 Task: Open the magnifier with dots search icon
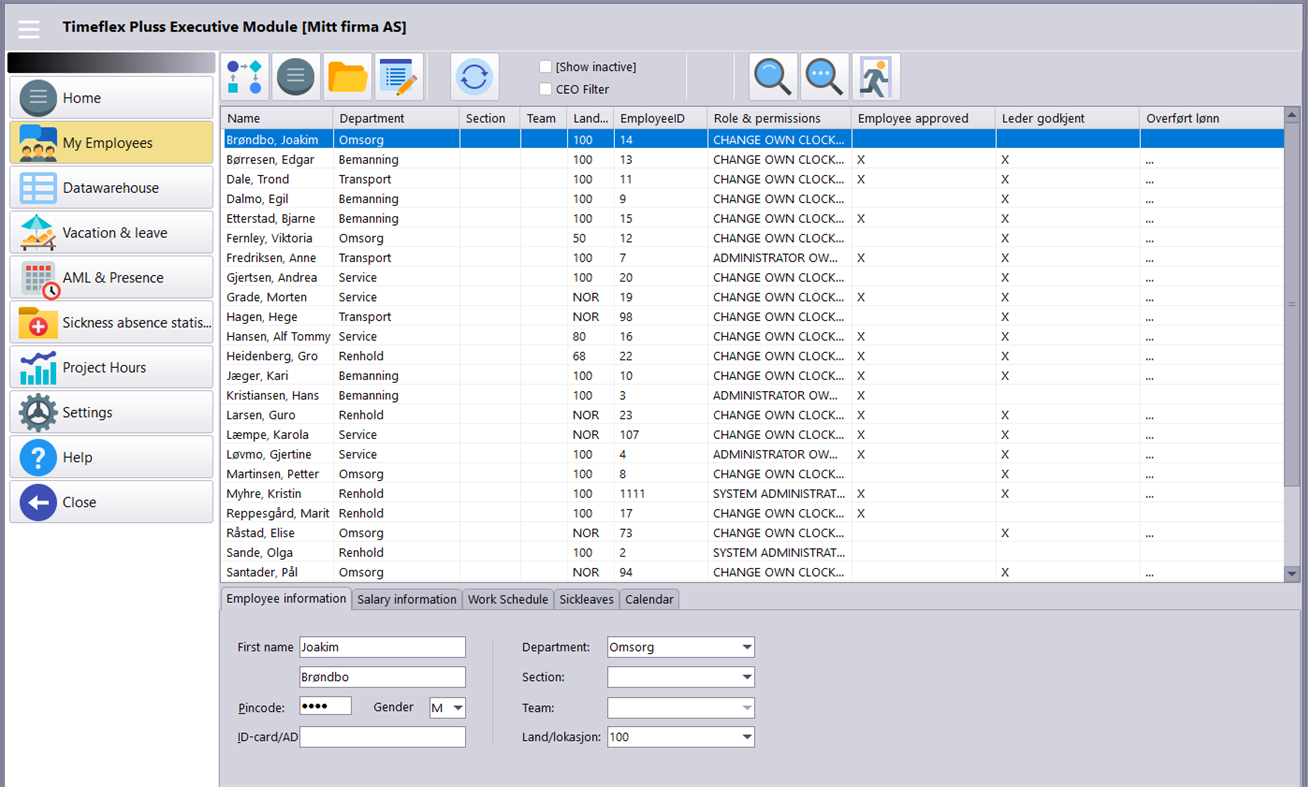pos(822,76)
